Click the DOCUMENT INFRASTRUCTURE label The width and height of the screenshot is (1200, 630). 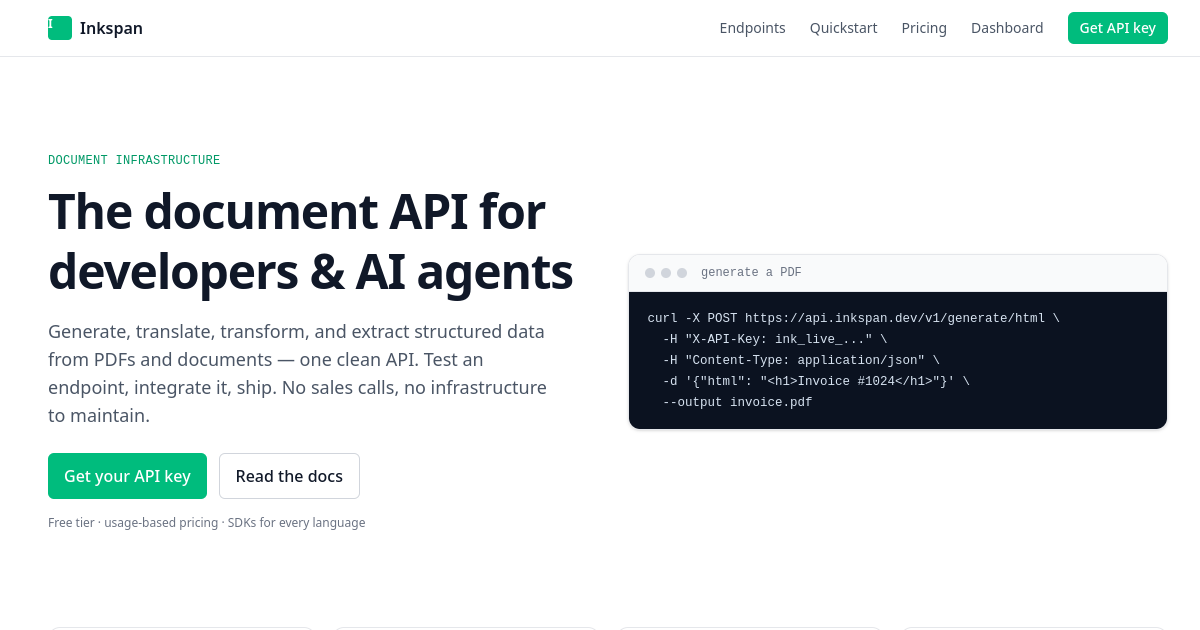pyautogui.click(x=134, y=160)
